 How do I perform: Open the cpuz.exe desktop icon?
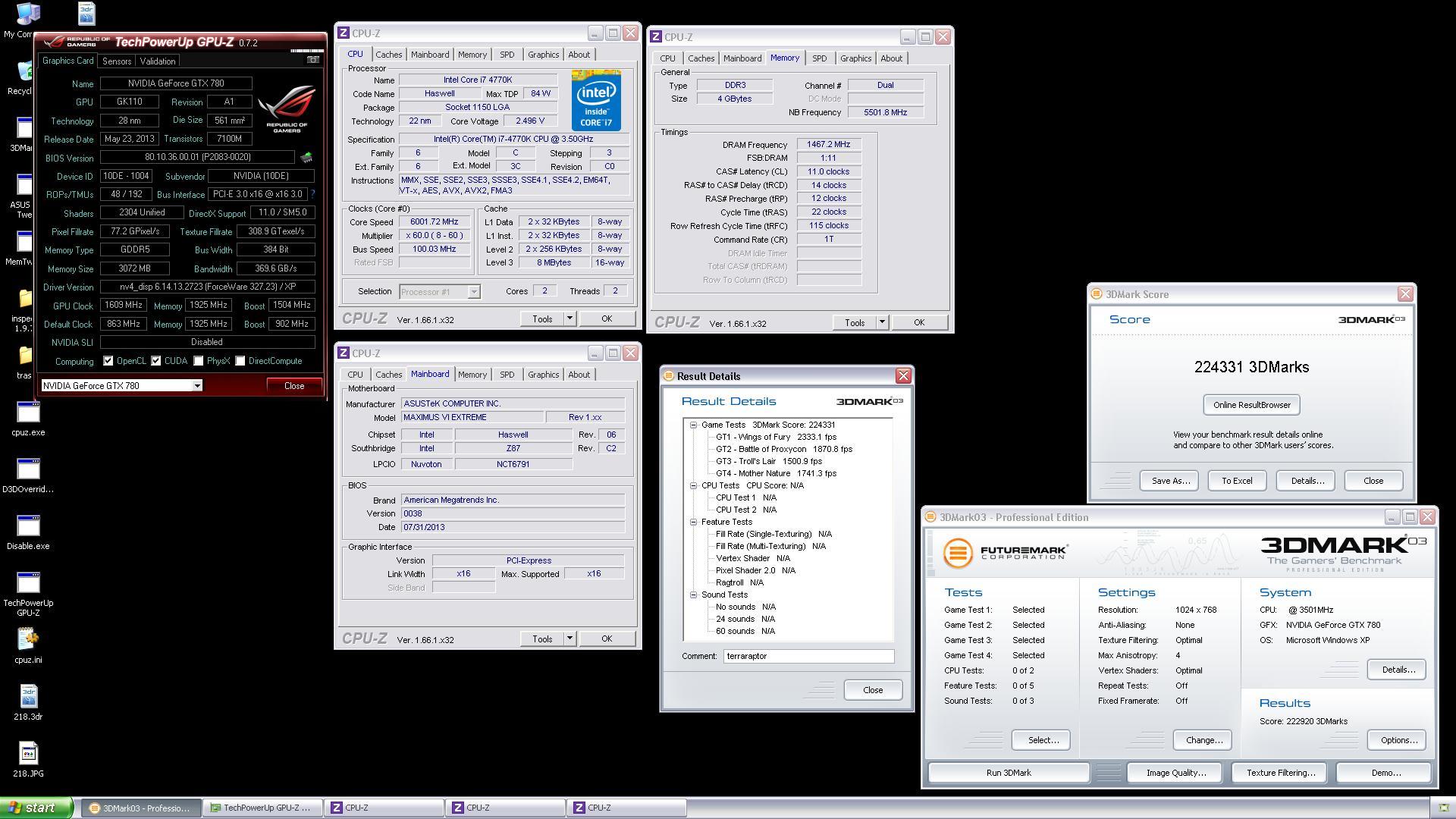[28, 419]
